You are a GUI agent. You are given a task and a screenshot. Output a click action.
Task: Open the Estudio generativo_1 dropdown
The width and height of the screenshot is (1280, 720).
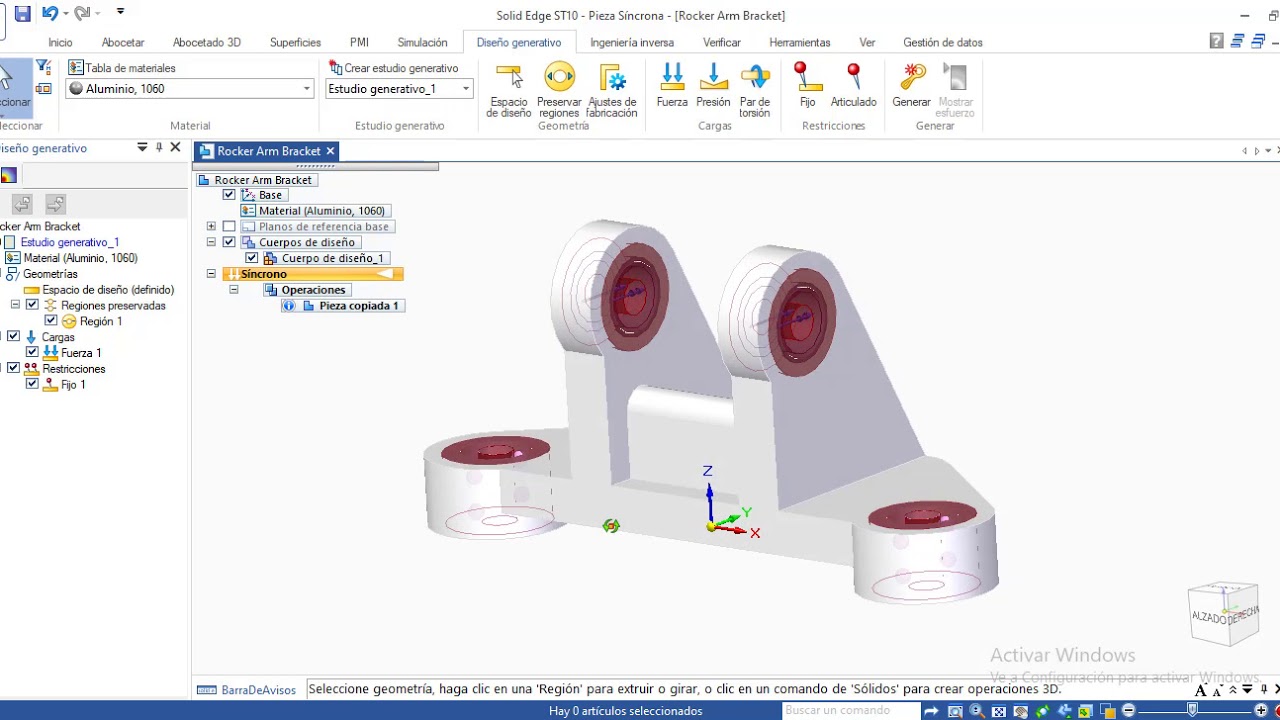(465, 89)
